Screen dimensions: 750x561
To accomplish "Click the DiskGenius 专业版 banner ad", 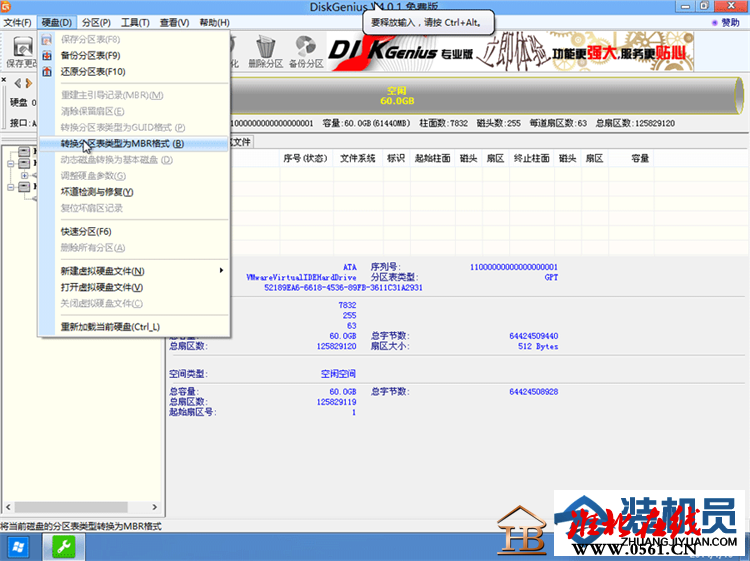I will coord(510,52).
